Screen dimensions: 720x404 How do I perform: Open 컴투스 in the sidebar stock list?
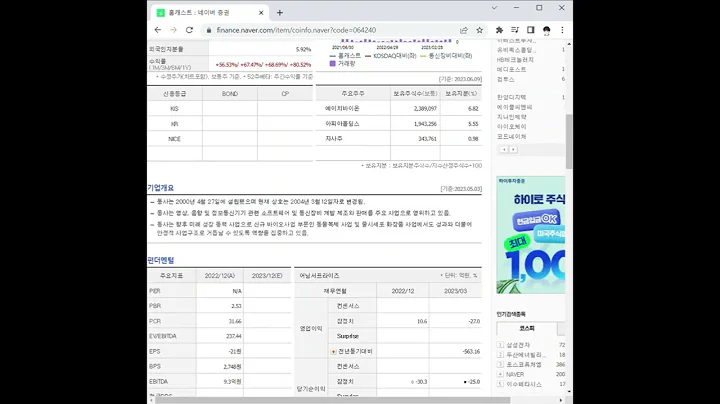click(506, 79)
